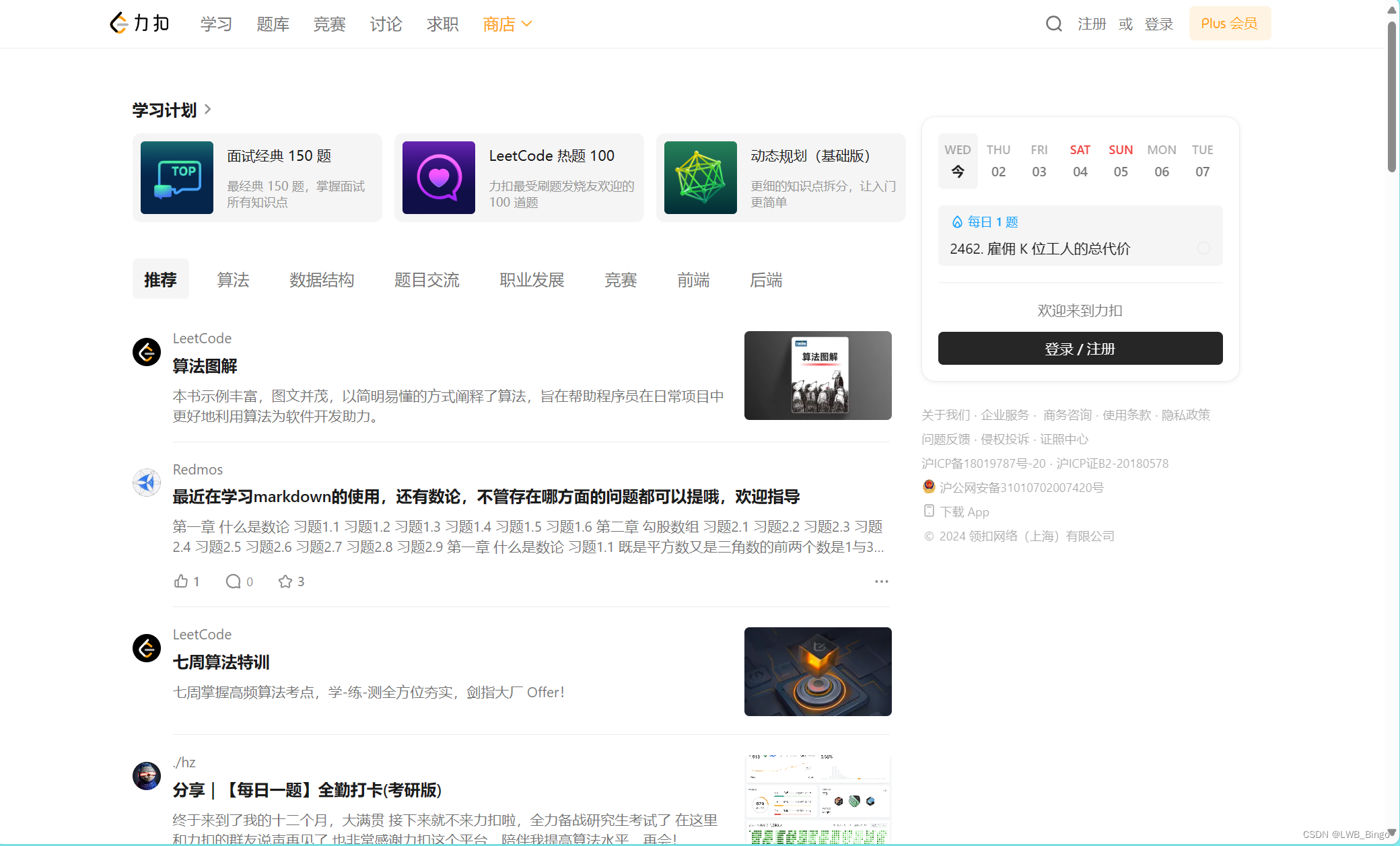The image size is (1400, 846).
Task: Click the 登录 / 注册 black button
Action: click(1080, 349)
